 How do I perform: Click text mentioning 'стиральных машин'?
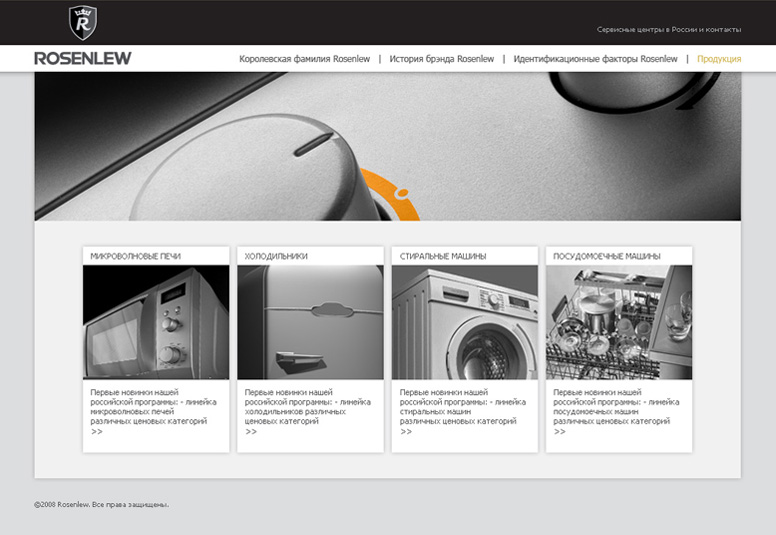(x=436, y=411)
